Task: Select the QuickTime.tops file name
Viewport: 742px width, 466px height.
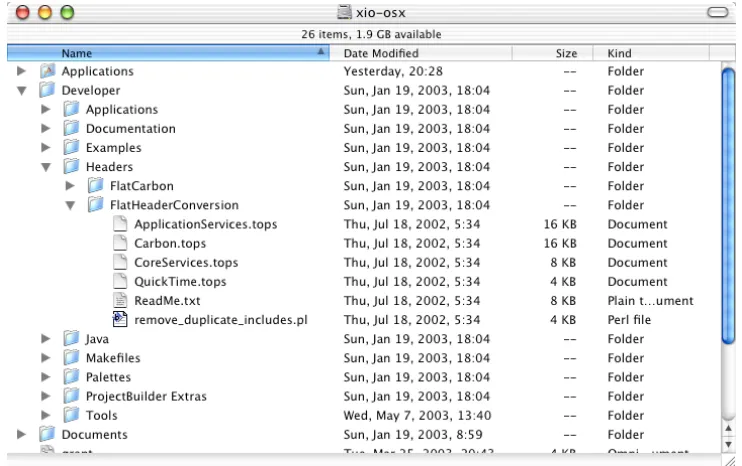Action: [x=180, y=281]
